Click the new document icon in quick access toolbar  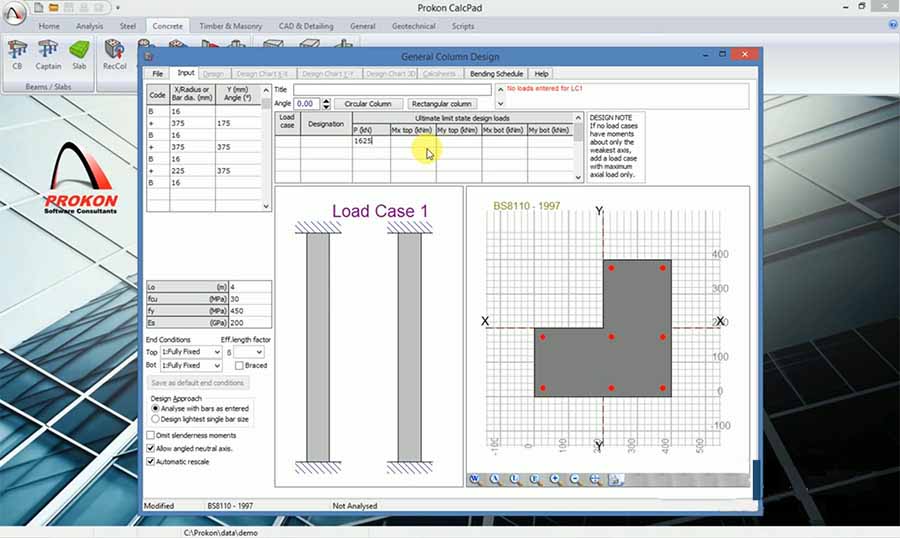38,7
